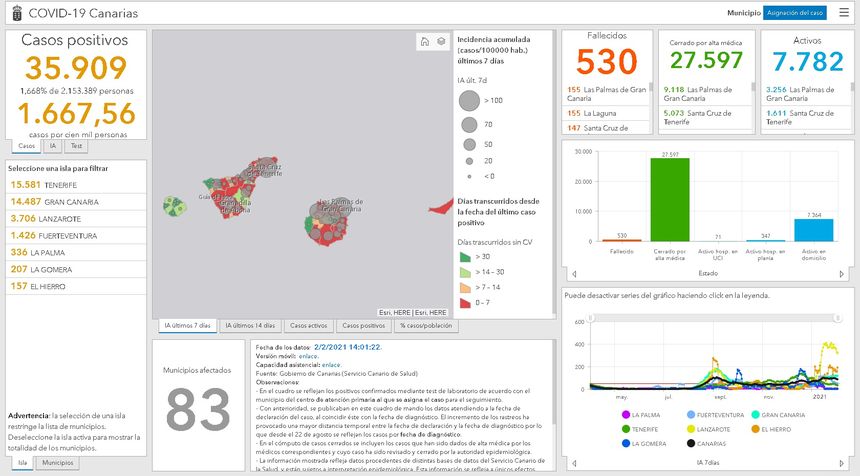Screen dimensions: 860x476
Task: Open the map layers list icon
Action: pyautogui.click(x=440, y=42)
